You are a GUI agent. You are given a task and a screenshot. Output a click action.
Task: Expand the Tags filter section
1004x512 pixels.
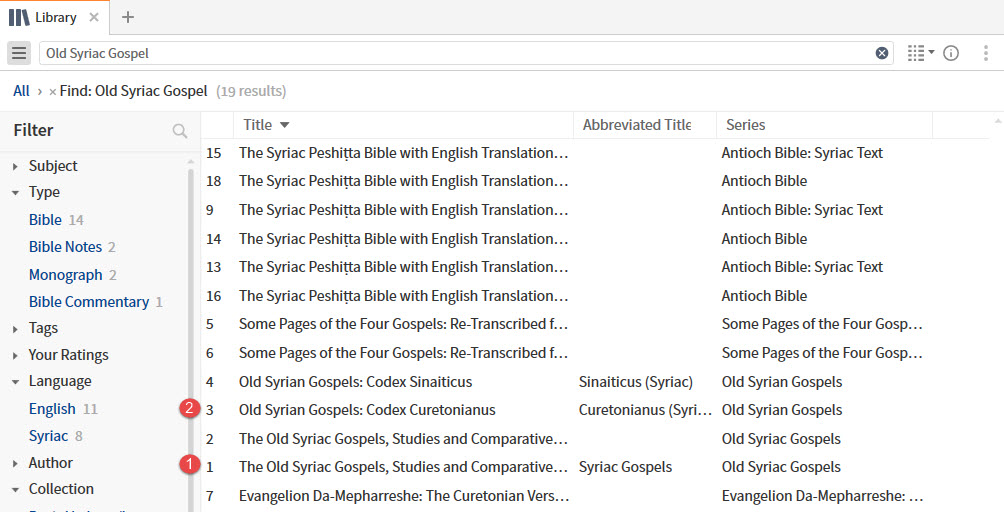(15, 329)
